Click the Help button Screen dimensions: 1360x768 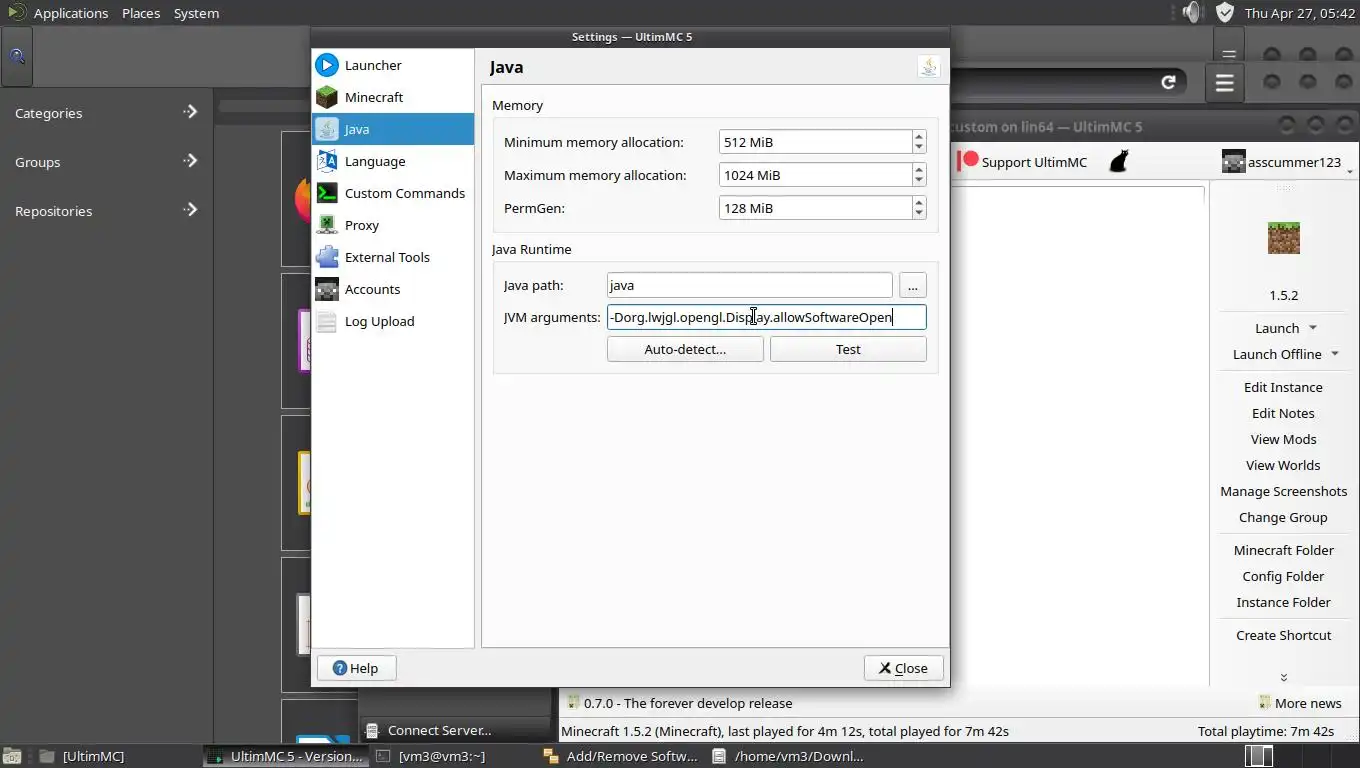tap(356, 668)
